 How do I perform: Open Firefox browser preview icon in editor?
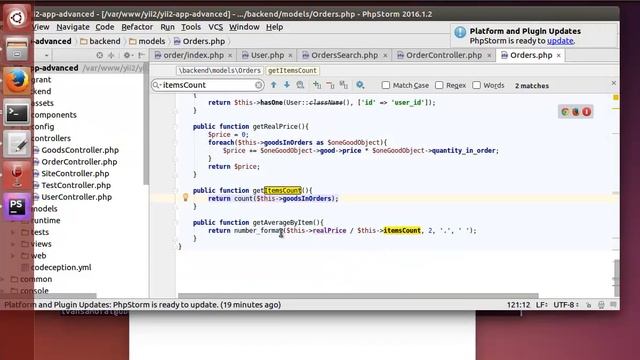576,112
